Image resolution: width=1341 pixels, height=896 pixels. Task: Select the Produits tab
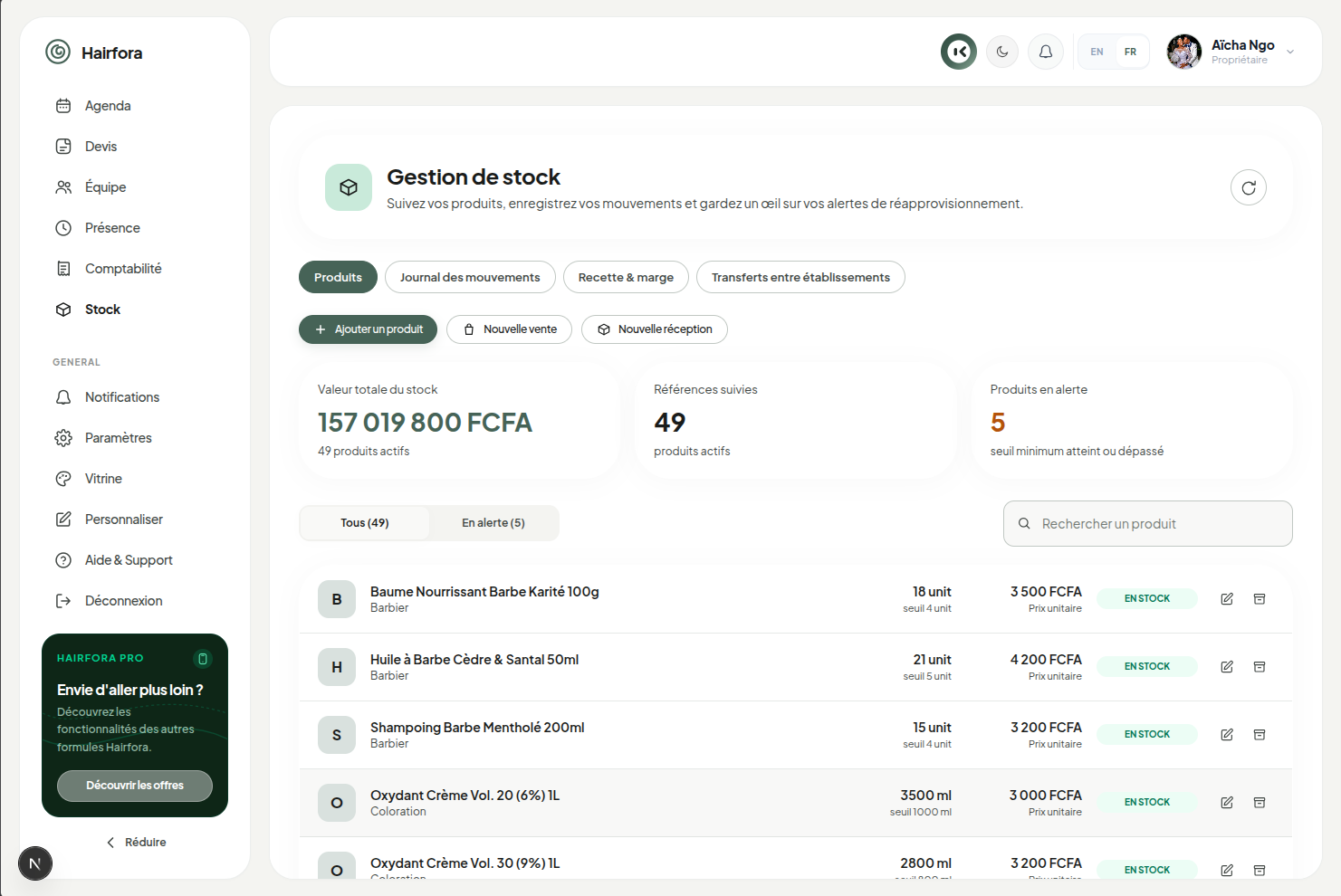tap(338, 277)
